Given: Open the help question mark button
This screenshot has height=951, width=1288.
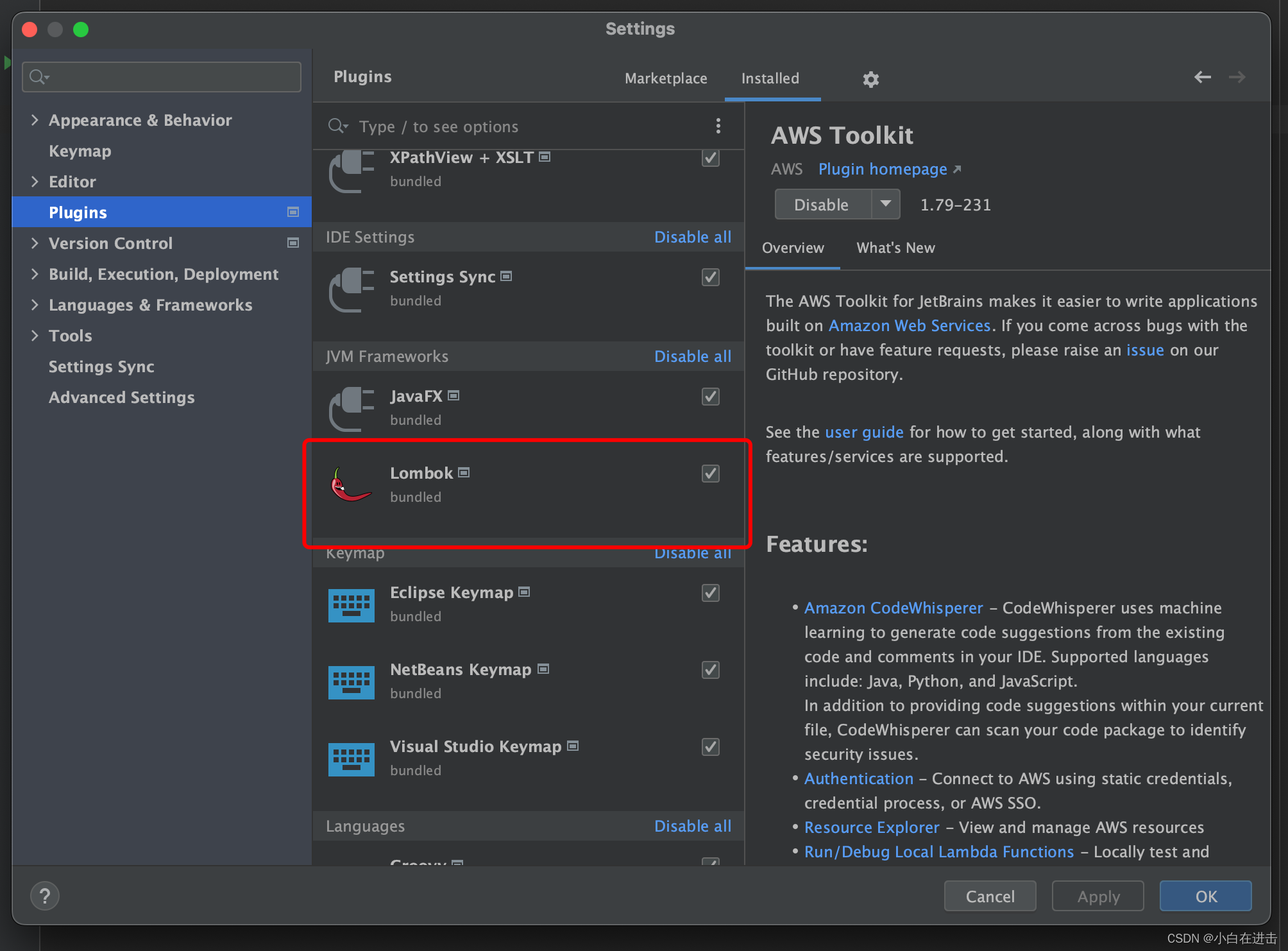Looking at the screenshot, I should click(45, 896).
